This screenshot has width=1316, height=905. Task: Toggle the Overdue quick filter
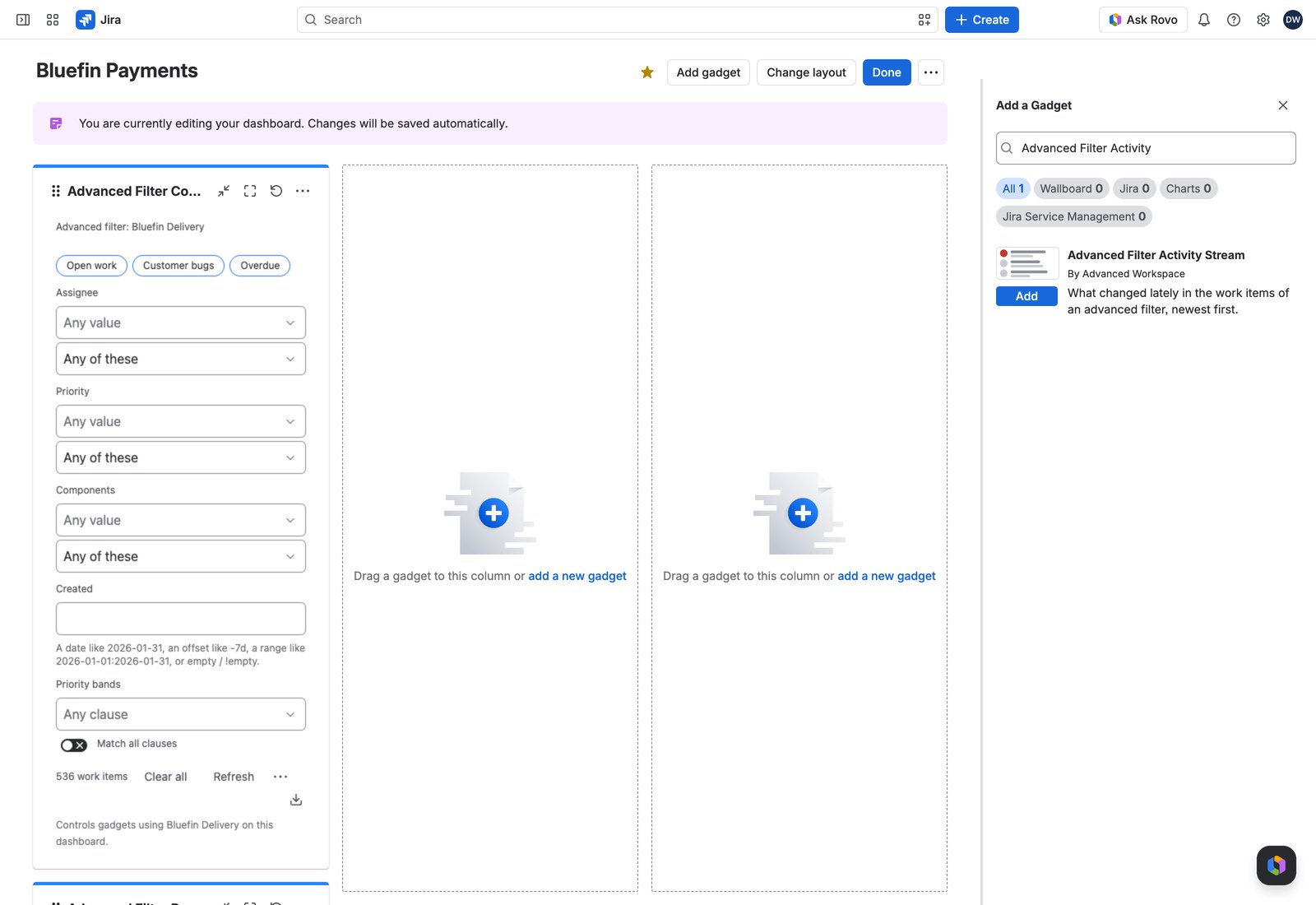pos(260,266)
